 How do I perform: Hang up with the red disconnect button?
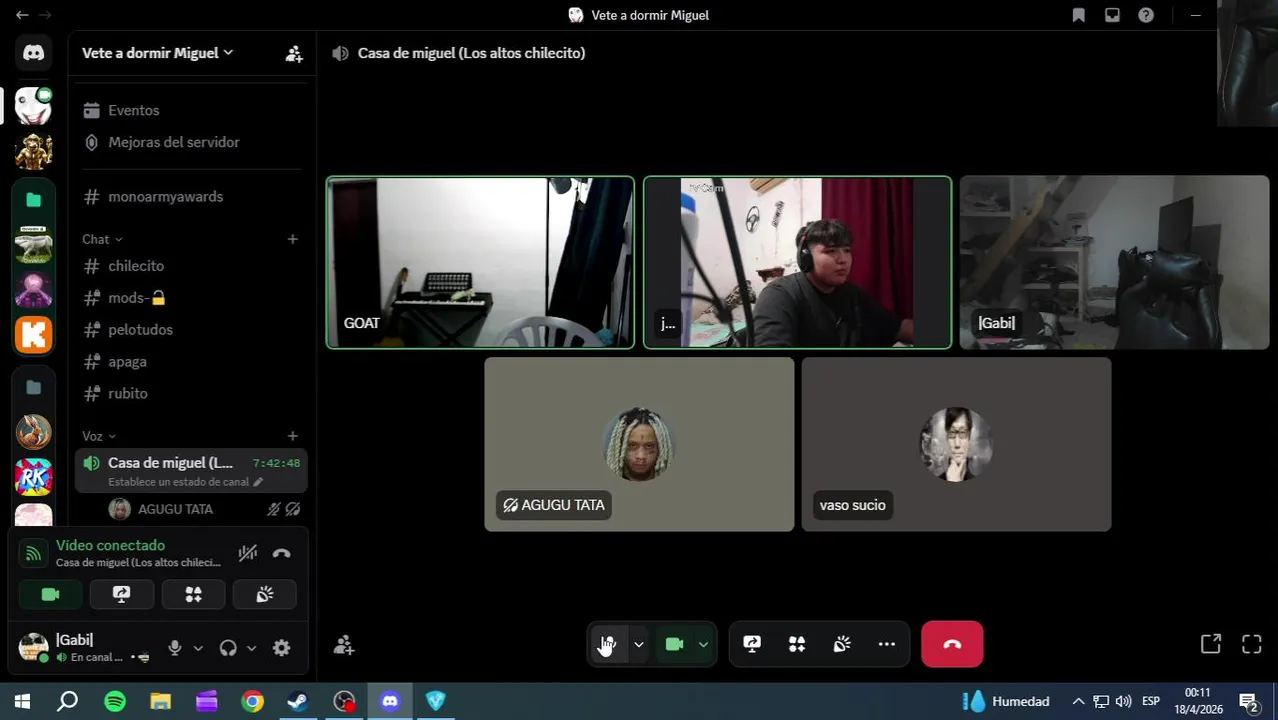pyautogui.click(x=952, y=645)
